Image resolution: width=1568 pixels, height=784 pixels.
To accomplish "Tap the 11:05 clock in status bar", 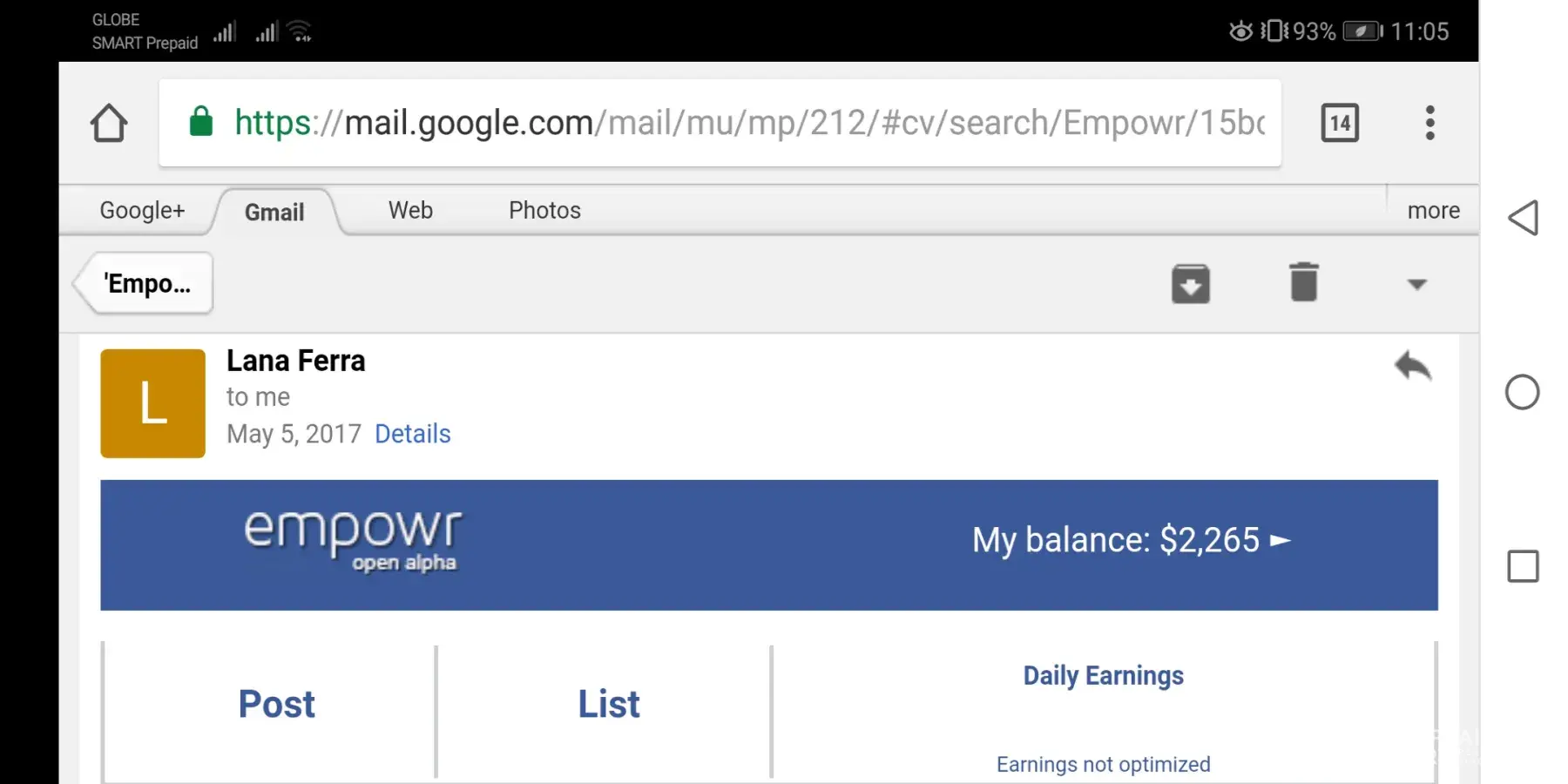I will [x=1419, y=31].
